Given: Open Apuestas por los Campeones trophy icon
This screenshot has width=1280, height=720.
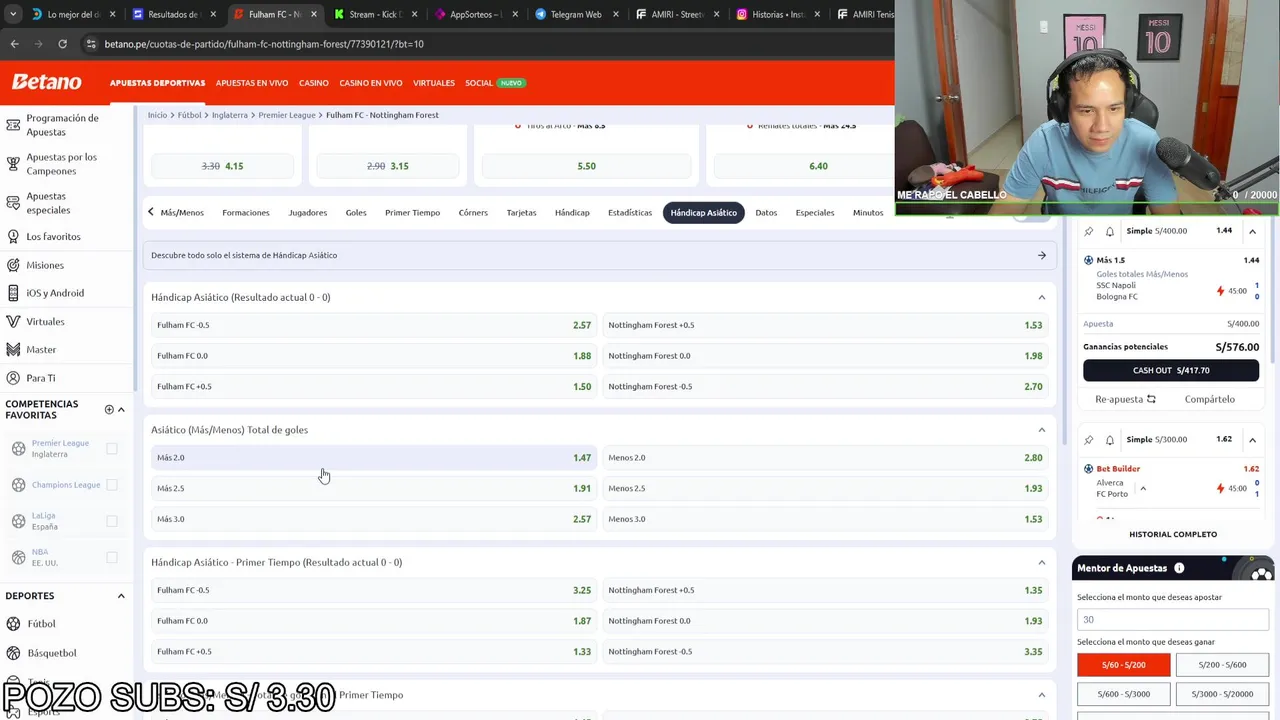Looking at the screenshot, I should [13, 164].
